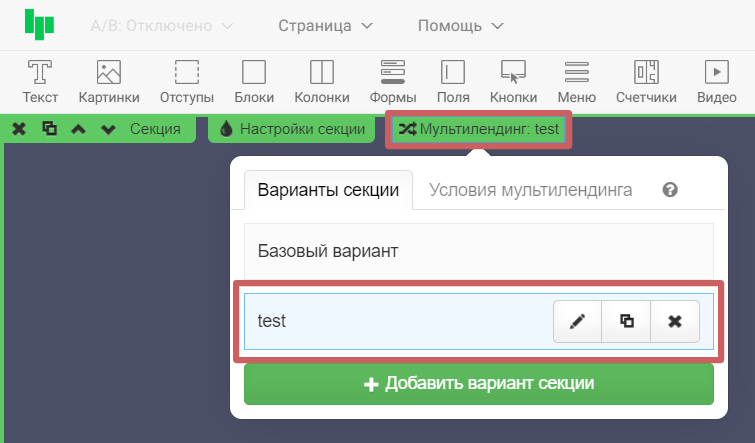Screen dimensions: 755x443
Task: Open Настройки секции settings
Action: pos(291,129)
